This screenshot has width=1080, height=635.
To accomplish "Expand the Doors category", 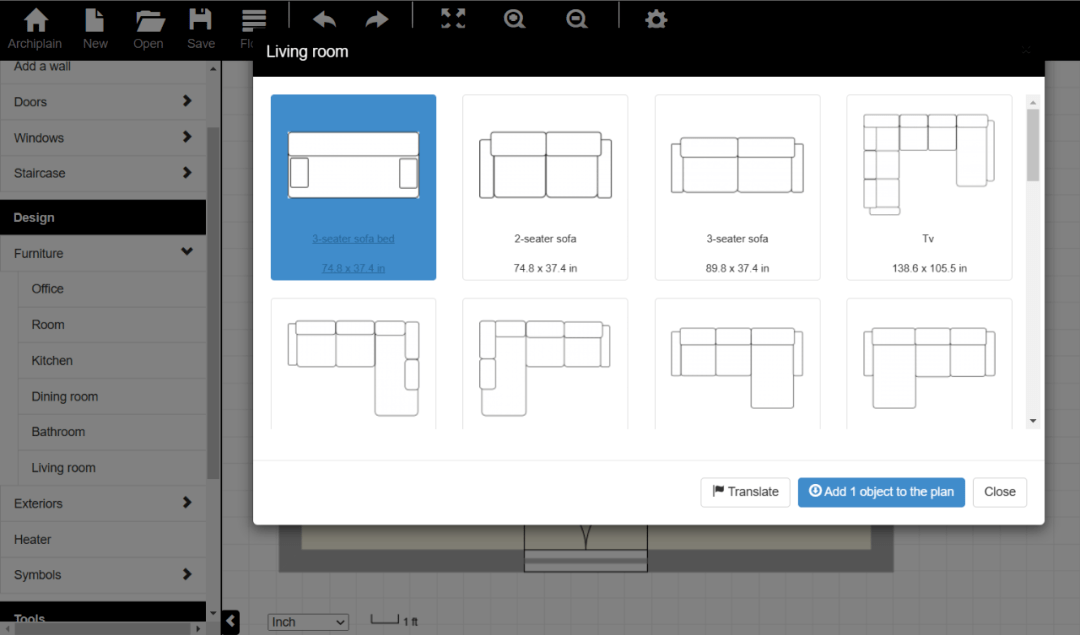I will pos(103,102).
